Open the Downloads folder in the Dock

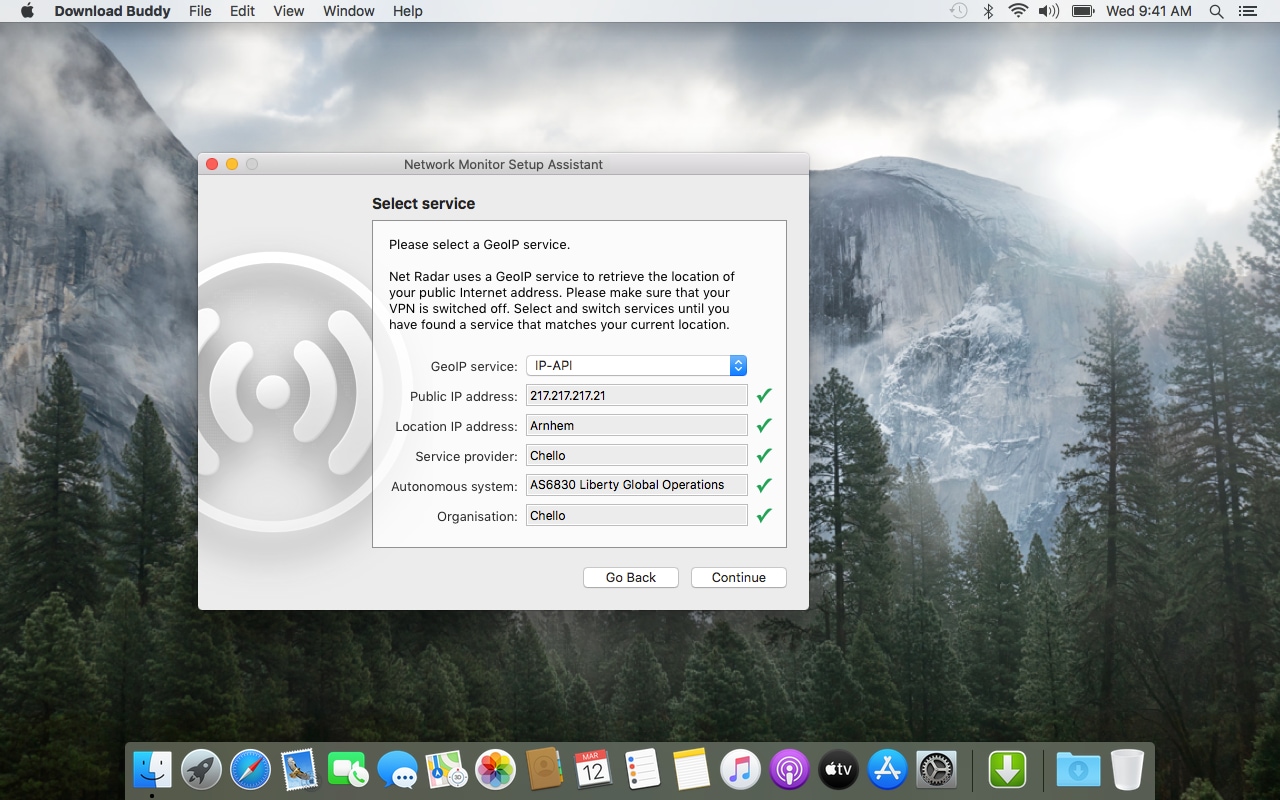(x=1078, y=770)
